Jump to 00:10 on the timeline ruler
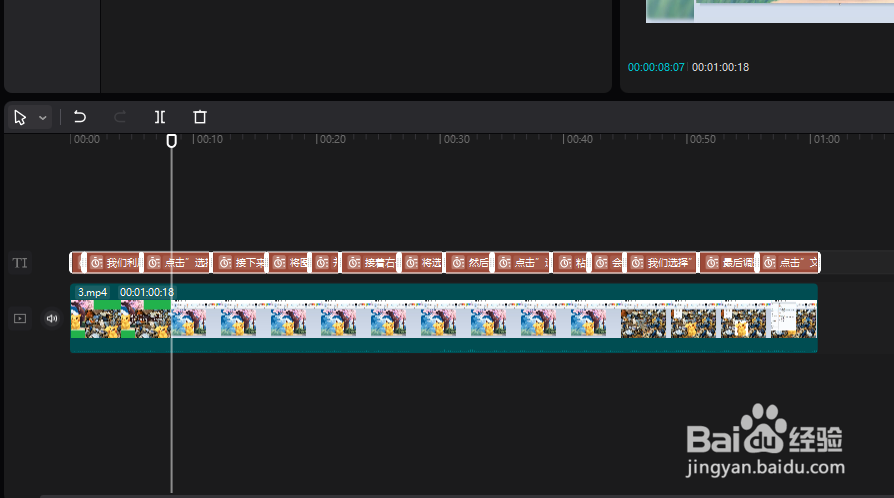This screenshot has width=894, height=498. [x=209, y=139]
